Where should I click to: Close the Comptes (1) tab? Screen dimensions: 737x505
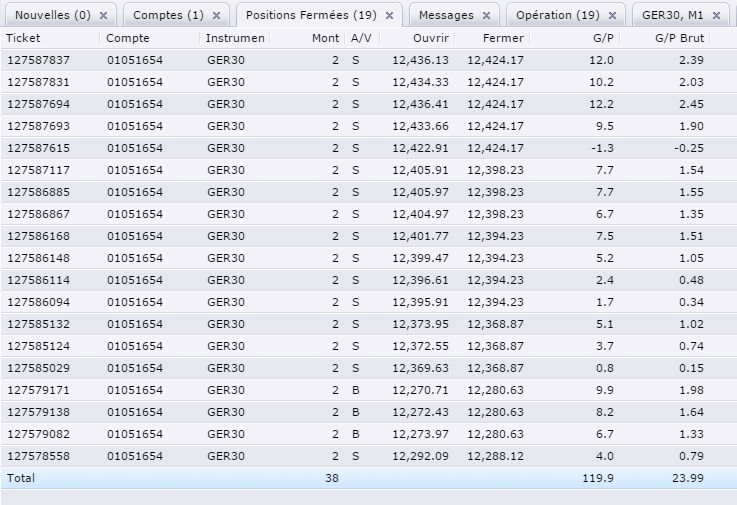(217, 16)
